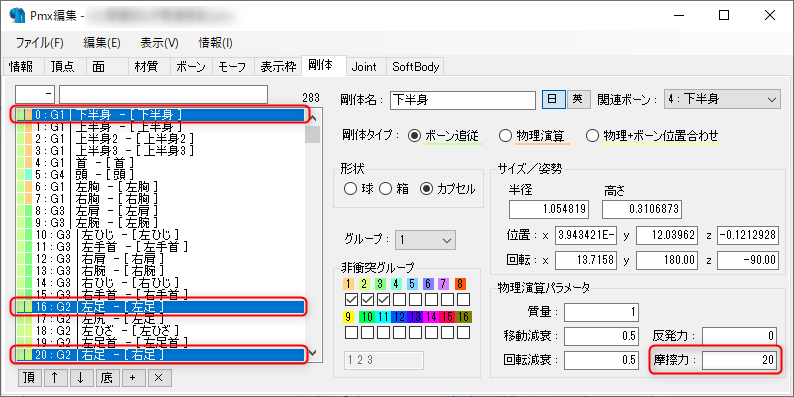Switch to the 面 tab

pyautogui.click(x=106, y=67)
